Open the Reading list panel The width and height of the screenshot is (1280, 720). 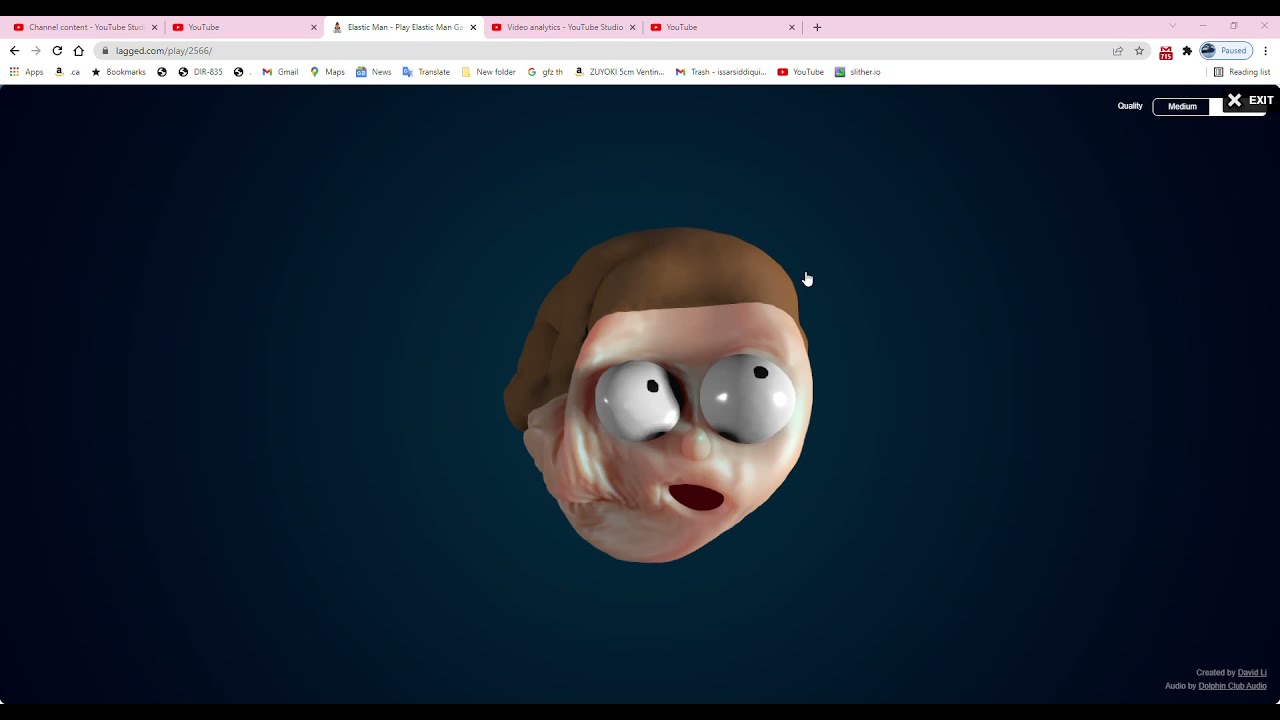[x=1241, y=72]
